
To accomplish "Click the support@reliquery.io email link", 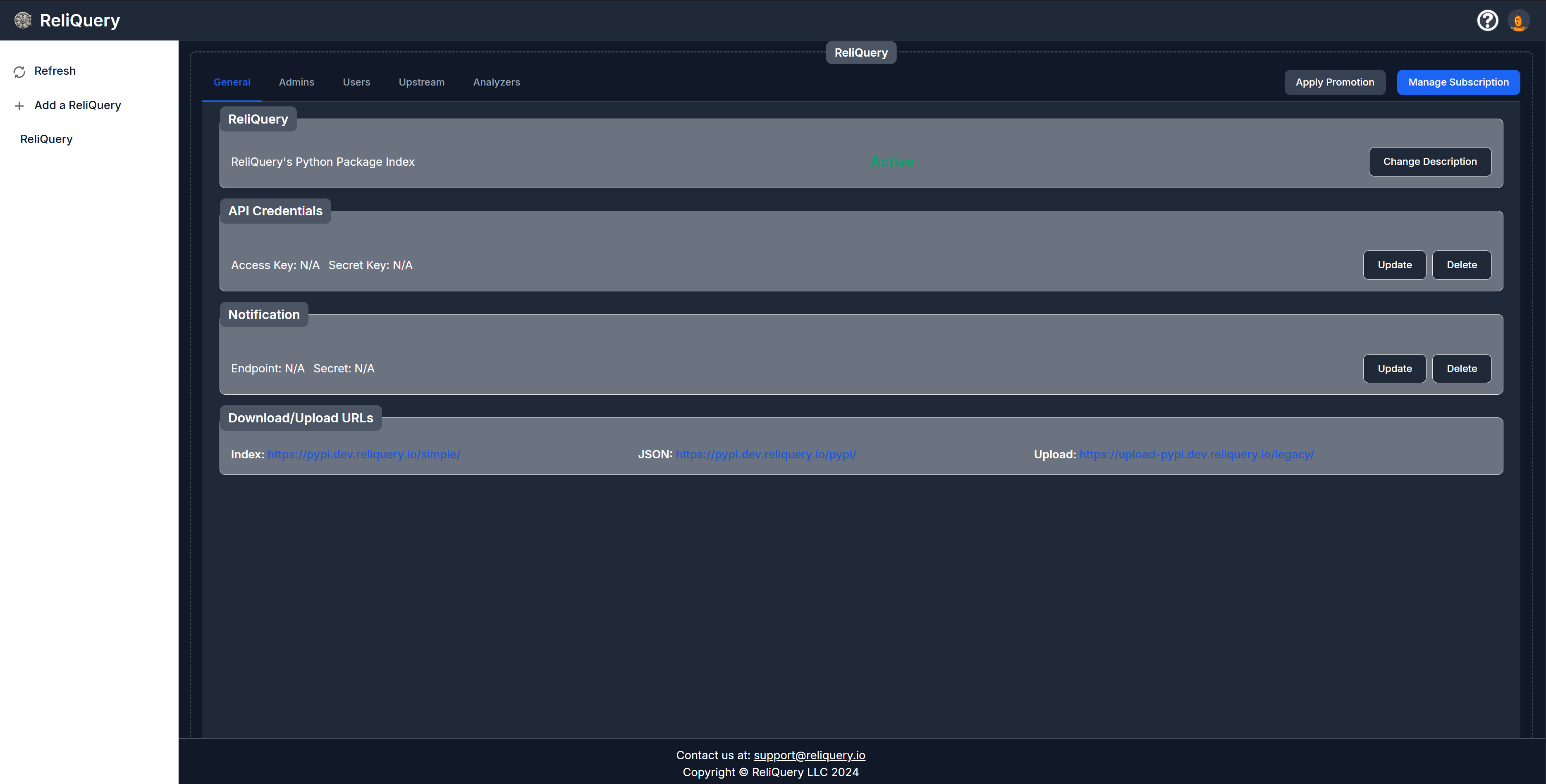I will point(809,755).
